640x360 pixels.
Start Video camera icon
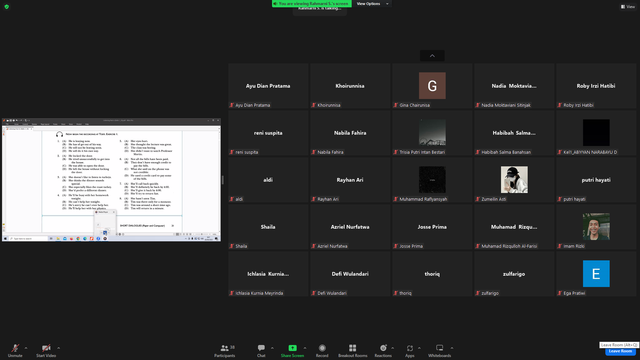[46, 348]
